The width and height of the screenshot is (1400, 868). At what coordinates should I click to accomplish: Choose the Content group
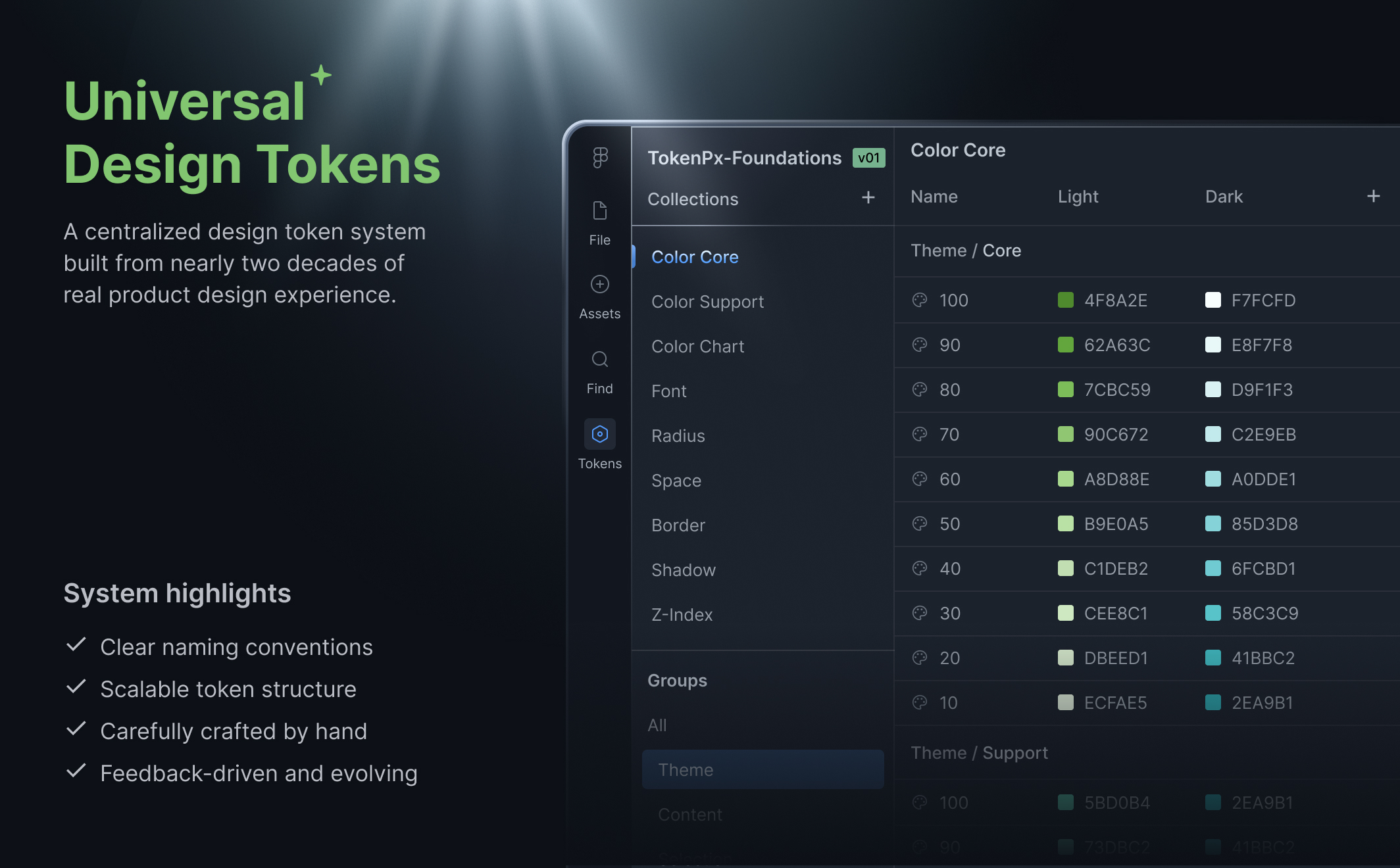coord(689,814)
